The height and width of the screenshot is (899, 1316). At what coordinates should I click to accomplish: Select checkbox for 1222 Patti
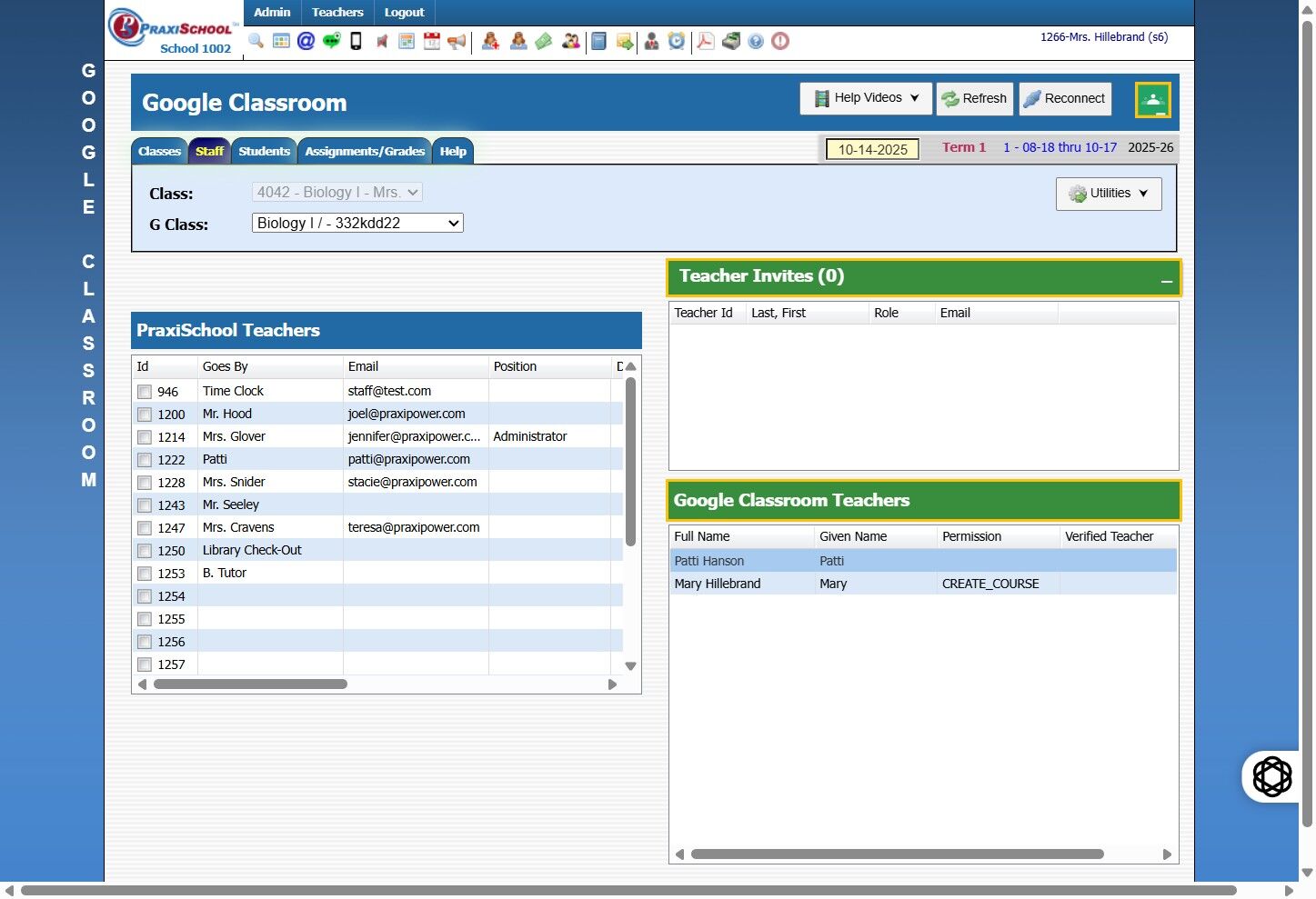[145, 460]
